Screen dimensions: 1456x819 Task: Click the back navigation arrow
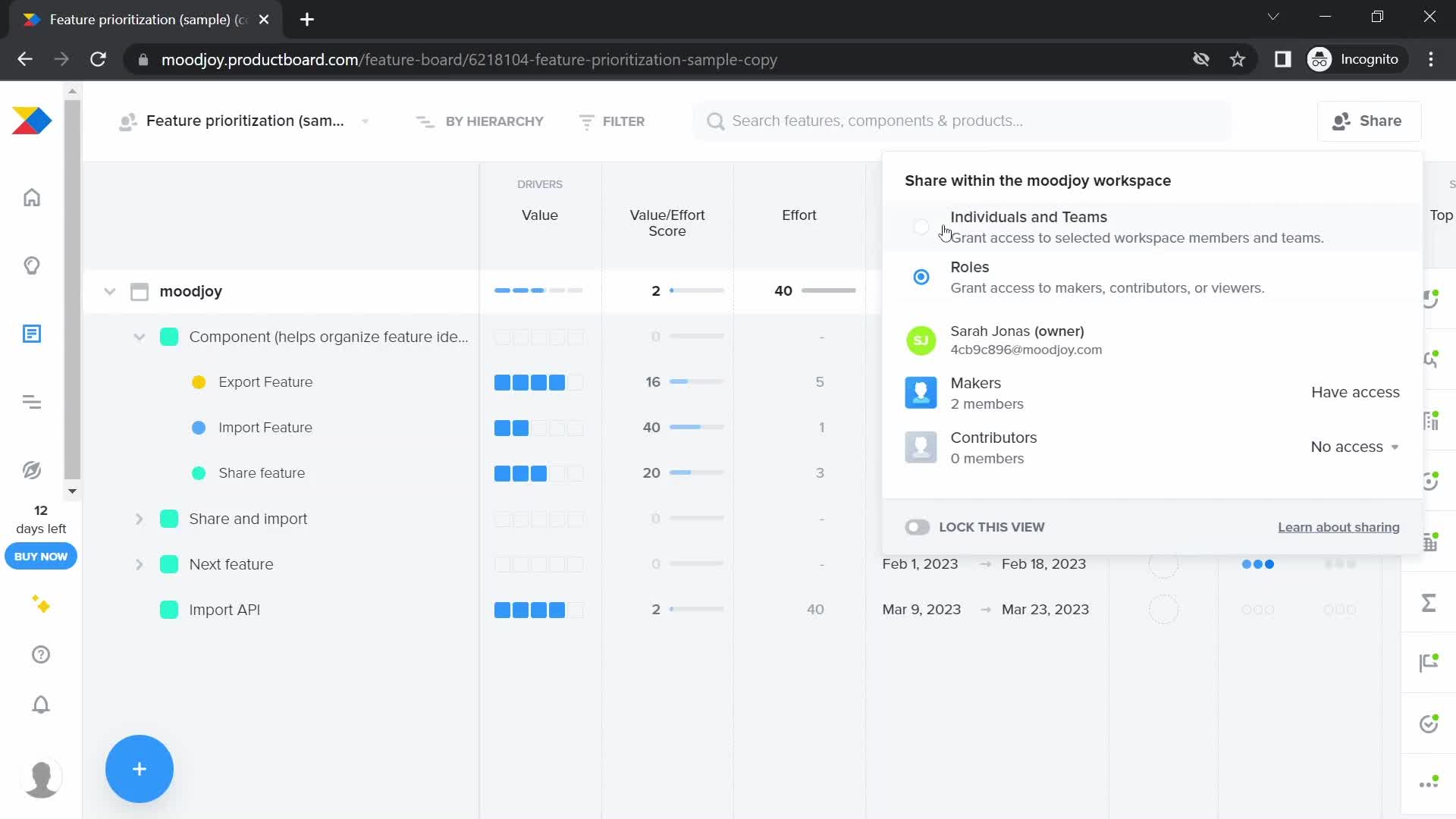coord(25,59)
